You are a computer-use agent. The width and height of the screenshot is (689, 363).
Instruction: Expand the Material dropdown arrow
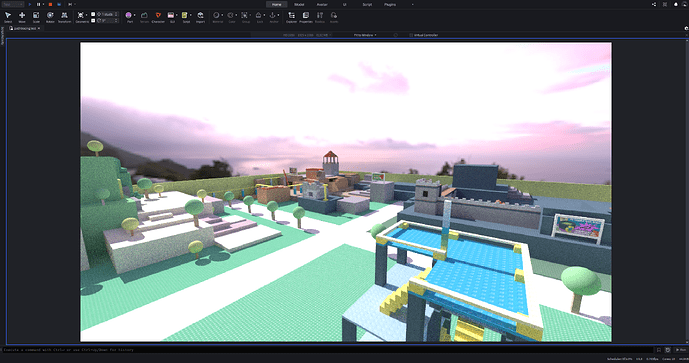click(x=222, y=15)
